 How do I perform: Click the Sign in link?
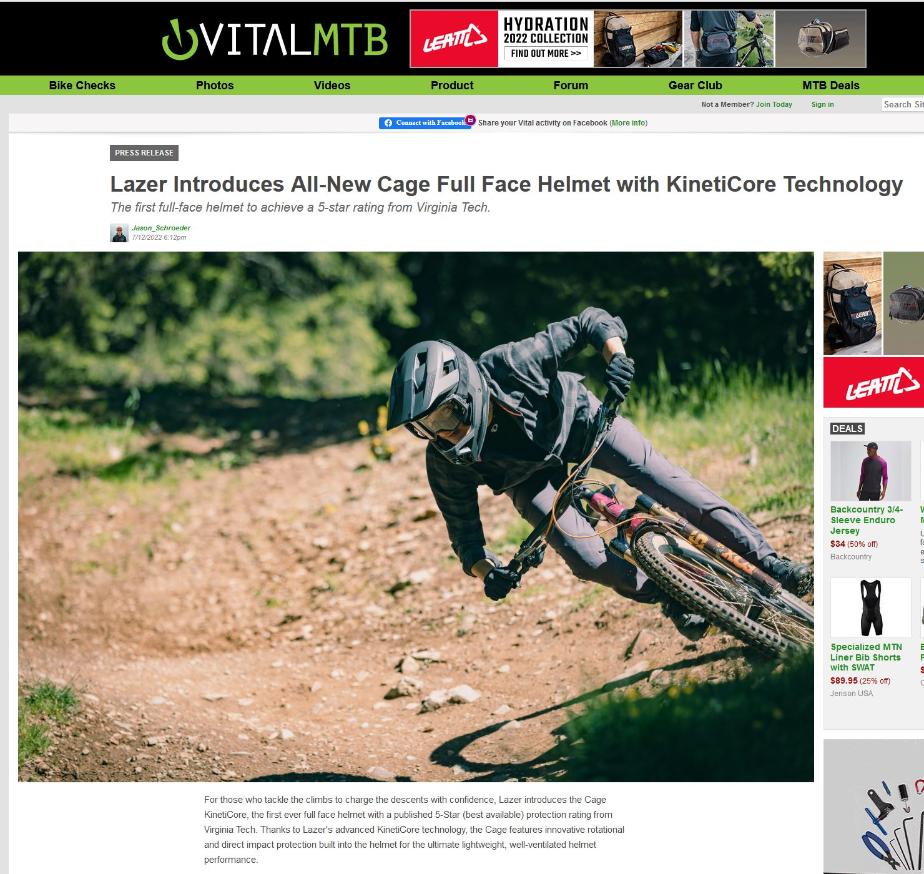(822, 104)
